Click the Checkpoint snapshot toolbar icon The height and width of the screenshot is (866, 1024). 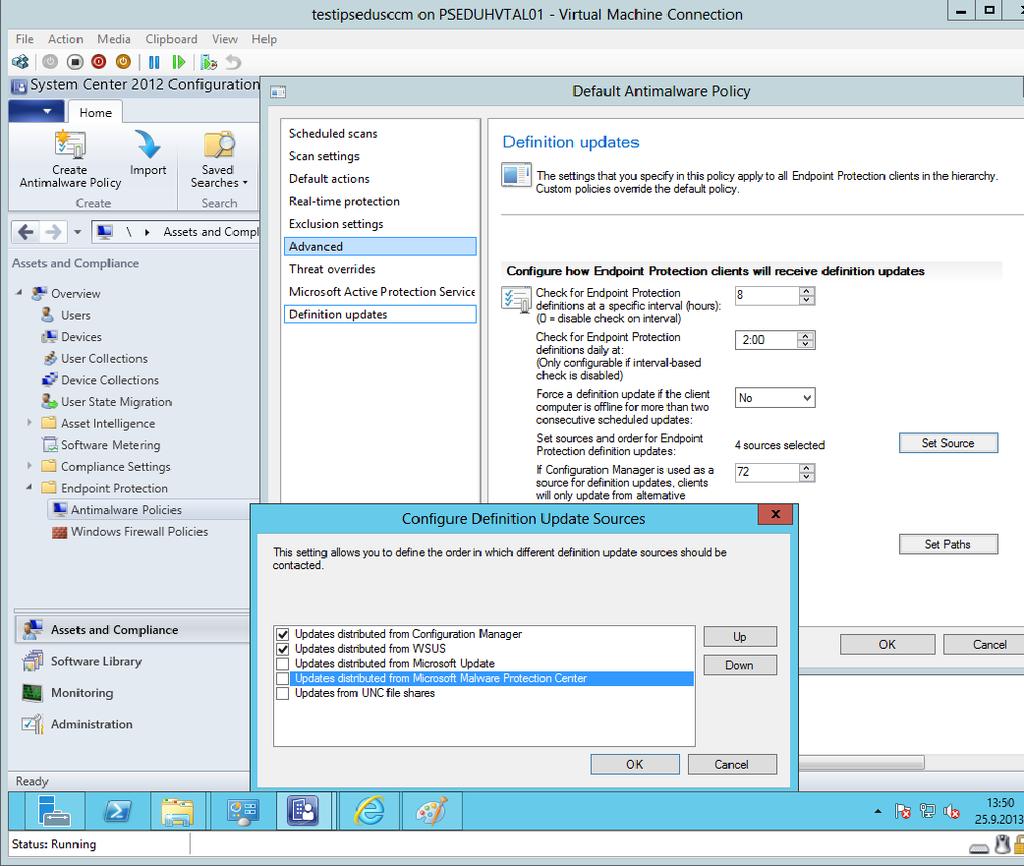click(208, 62)
